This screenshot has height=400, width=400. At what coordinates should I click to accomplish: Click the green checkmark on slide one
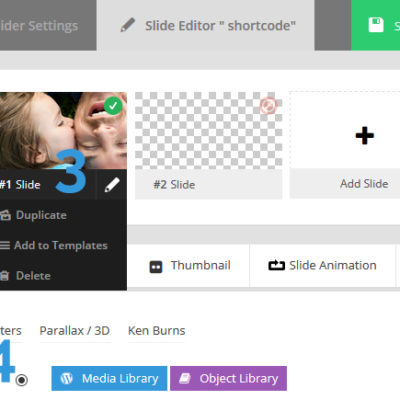click(113, 106)
